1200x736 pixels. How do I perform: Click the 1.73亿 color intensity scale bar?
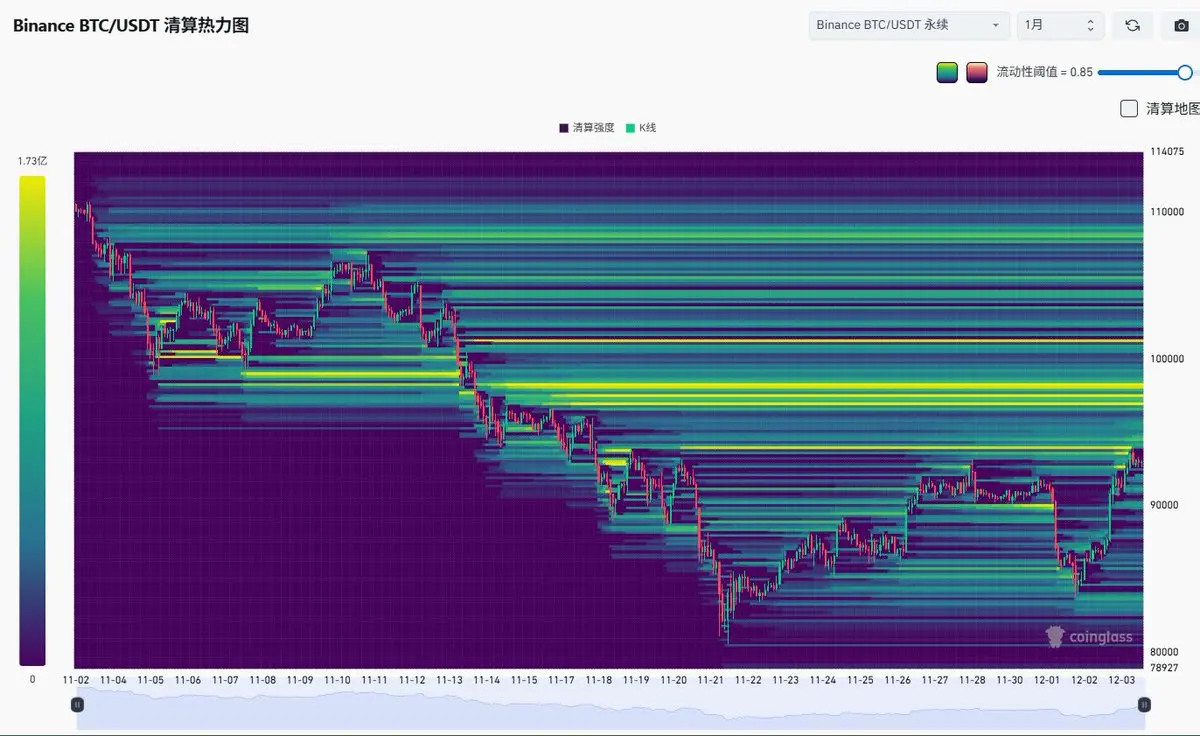pyautogui.click(x=32, y=421)
